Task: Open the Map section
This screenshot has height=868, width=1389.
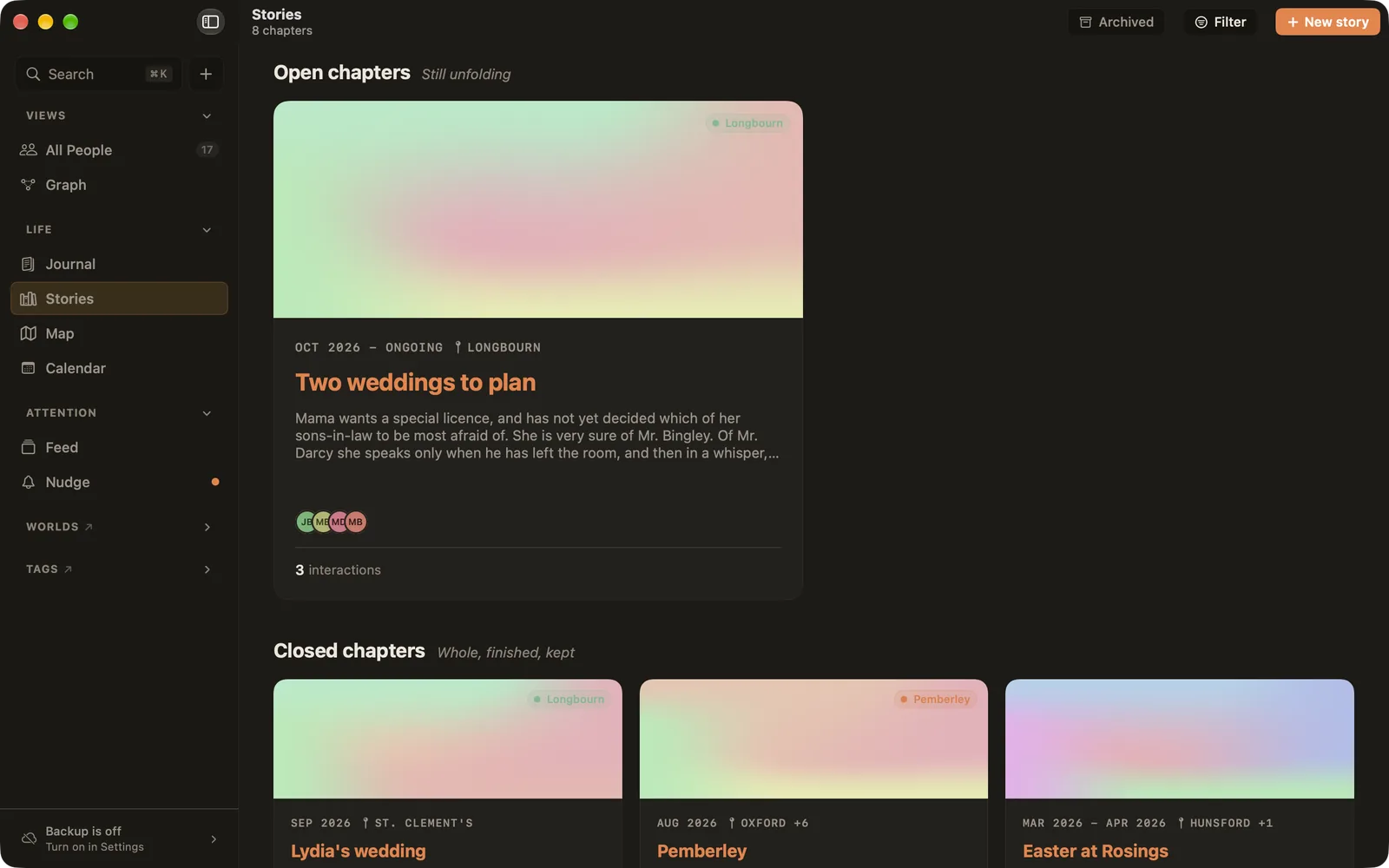Action: 119,333
